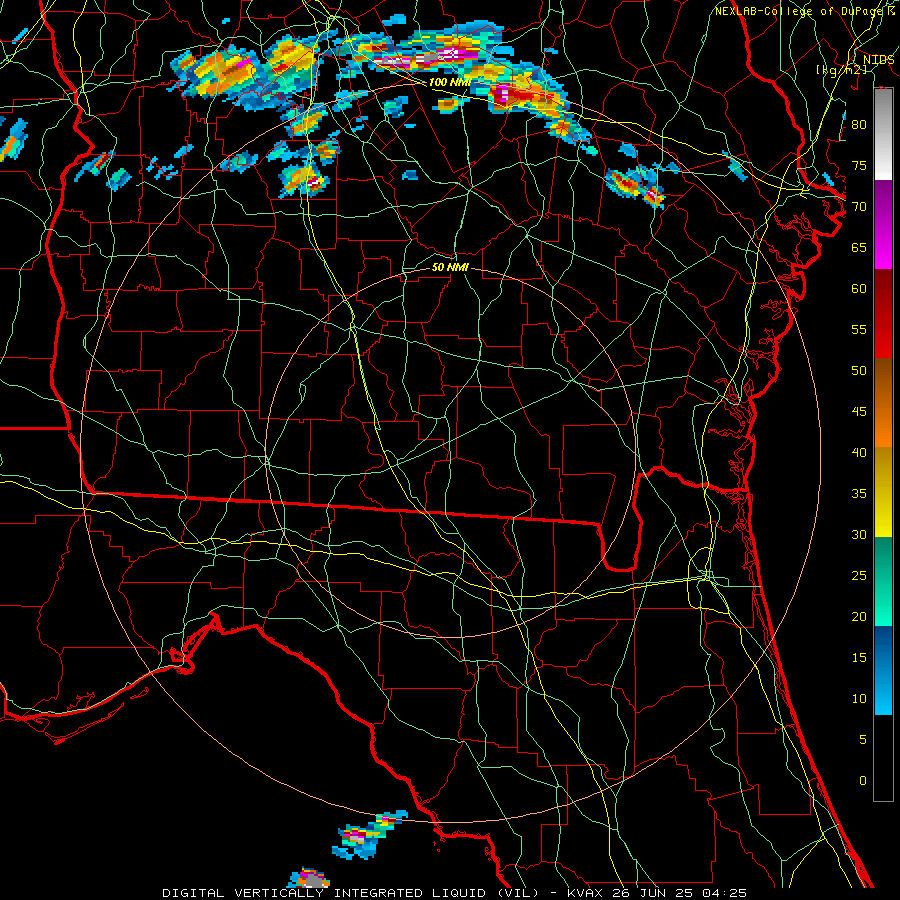The image size is (900, 900).
Task: Click the KVAX radar site identifier
Action: tap(587, 893)
